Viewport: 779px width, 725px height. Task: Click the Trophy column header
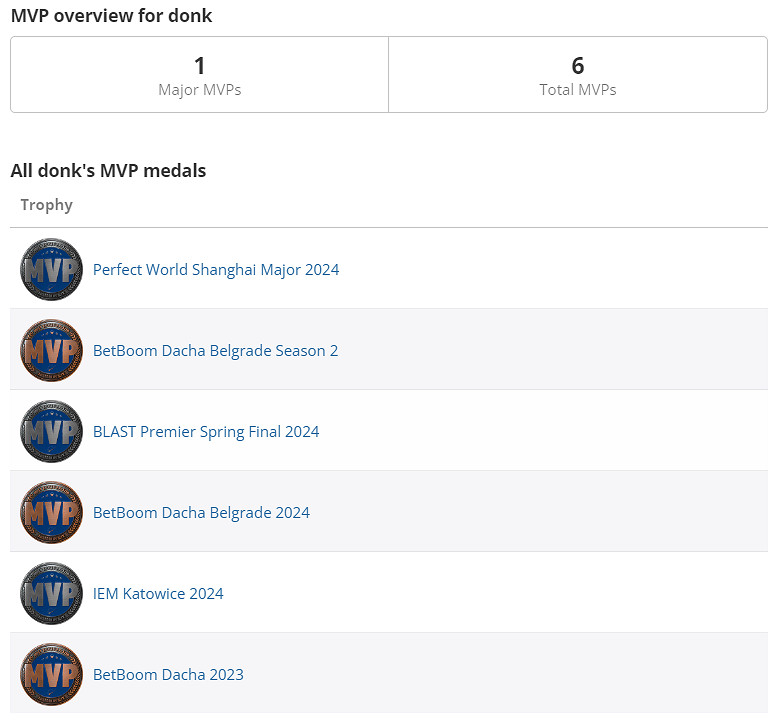[x=47, y=205]
